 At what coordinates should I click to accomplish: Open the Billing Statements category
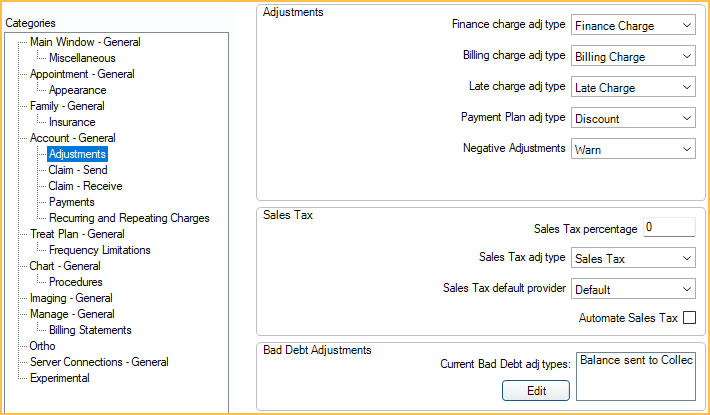tap(90, 330)
